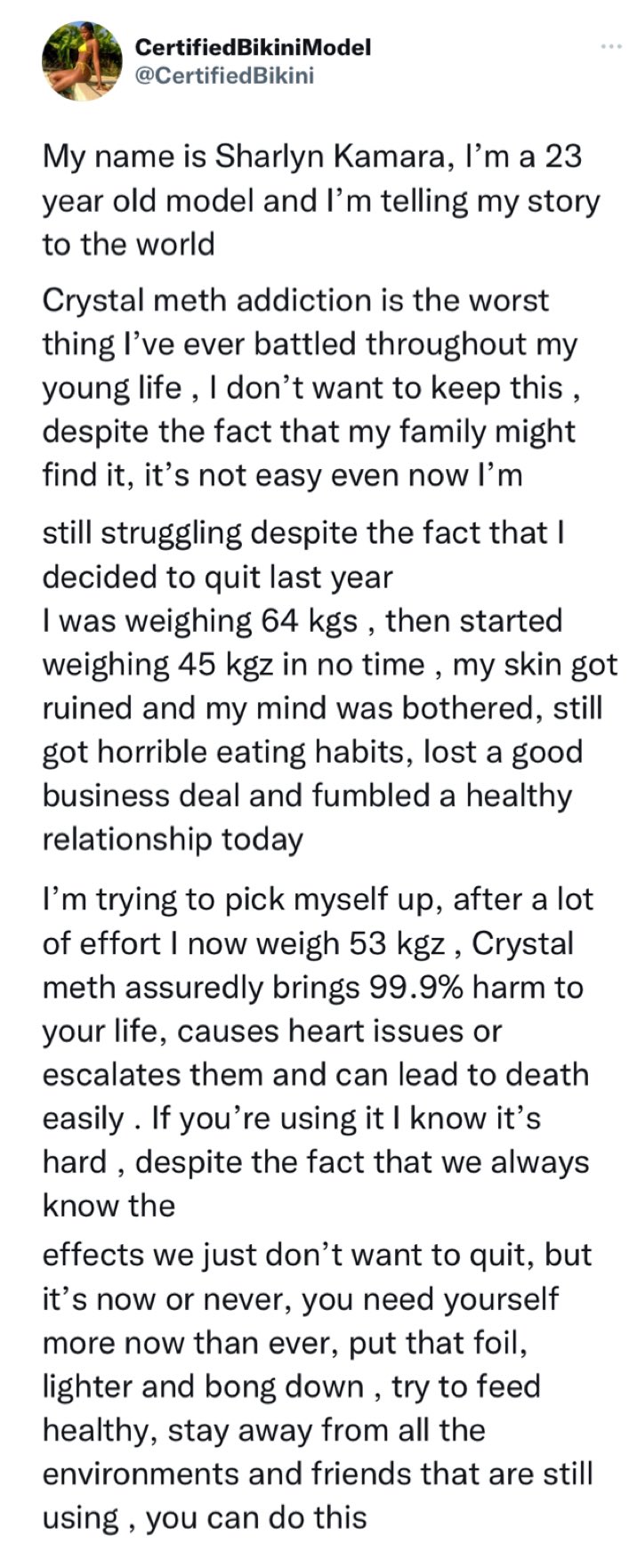Select the 'My name is Sharlyn Kamara' paragraph
This screenshot has width=637, height=1568.
[x=321, y=199]
